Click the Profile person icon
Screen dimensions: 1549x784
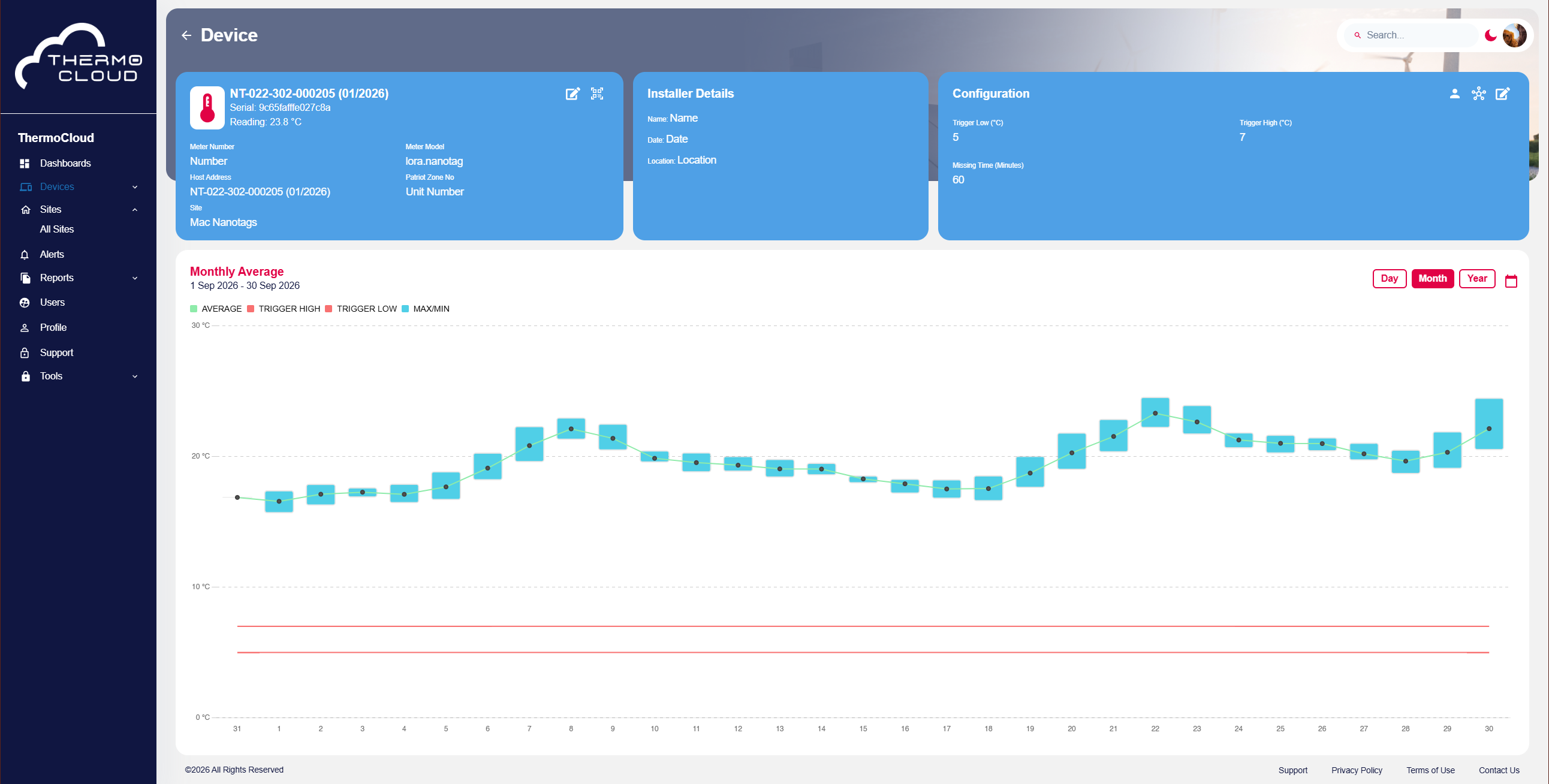coord(25,328)
